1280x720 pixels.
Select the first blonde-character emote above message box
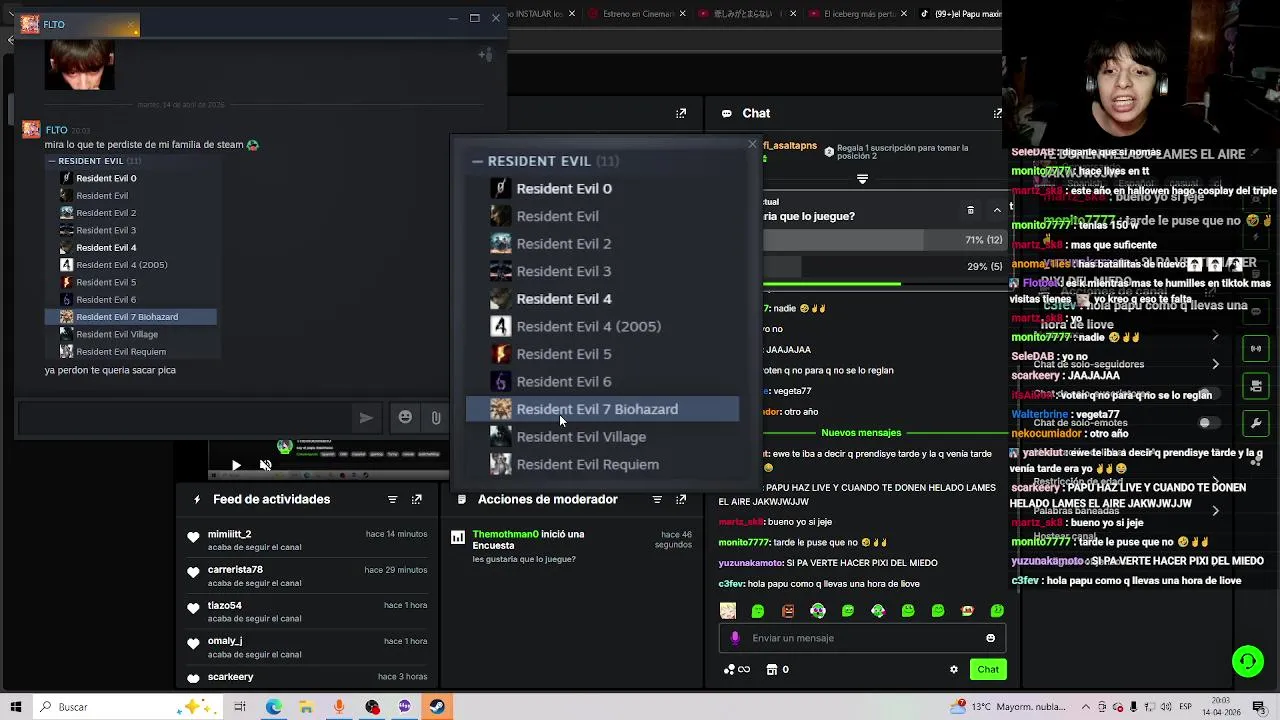728,610
